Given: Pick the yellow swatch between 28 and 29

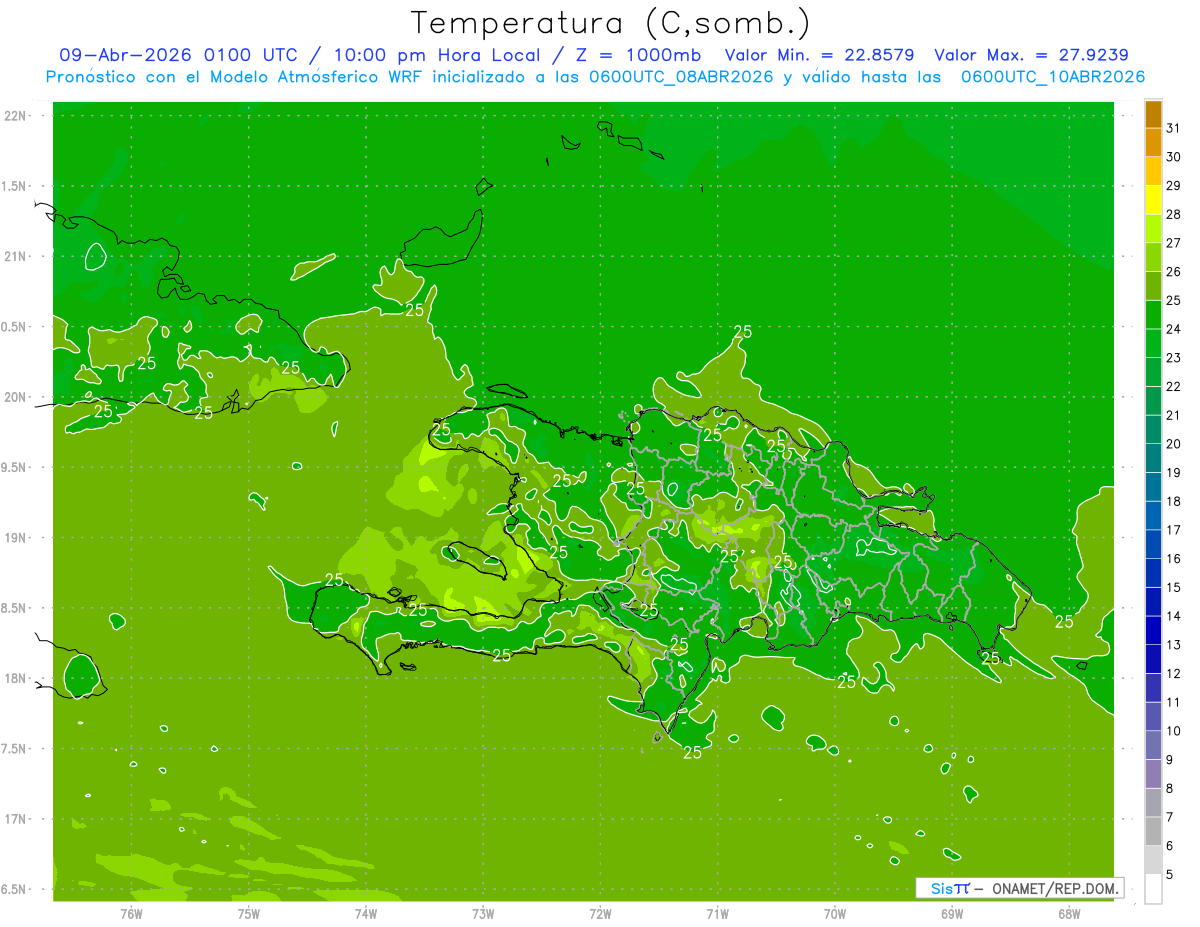Looking at the screenshot, I should (x=1153, y=200).
